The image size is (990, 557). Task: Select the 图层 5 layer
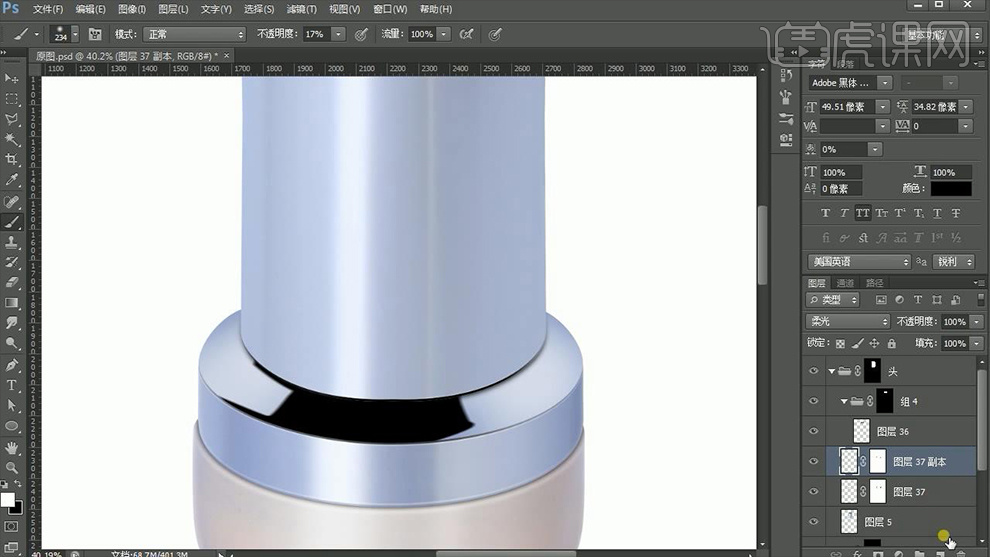(877, 522)
